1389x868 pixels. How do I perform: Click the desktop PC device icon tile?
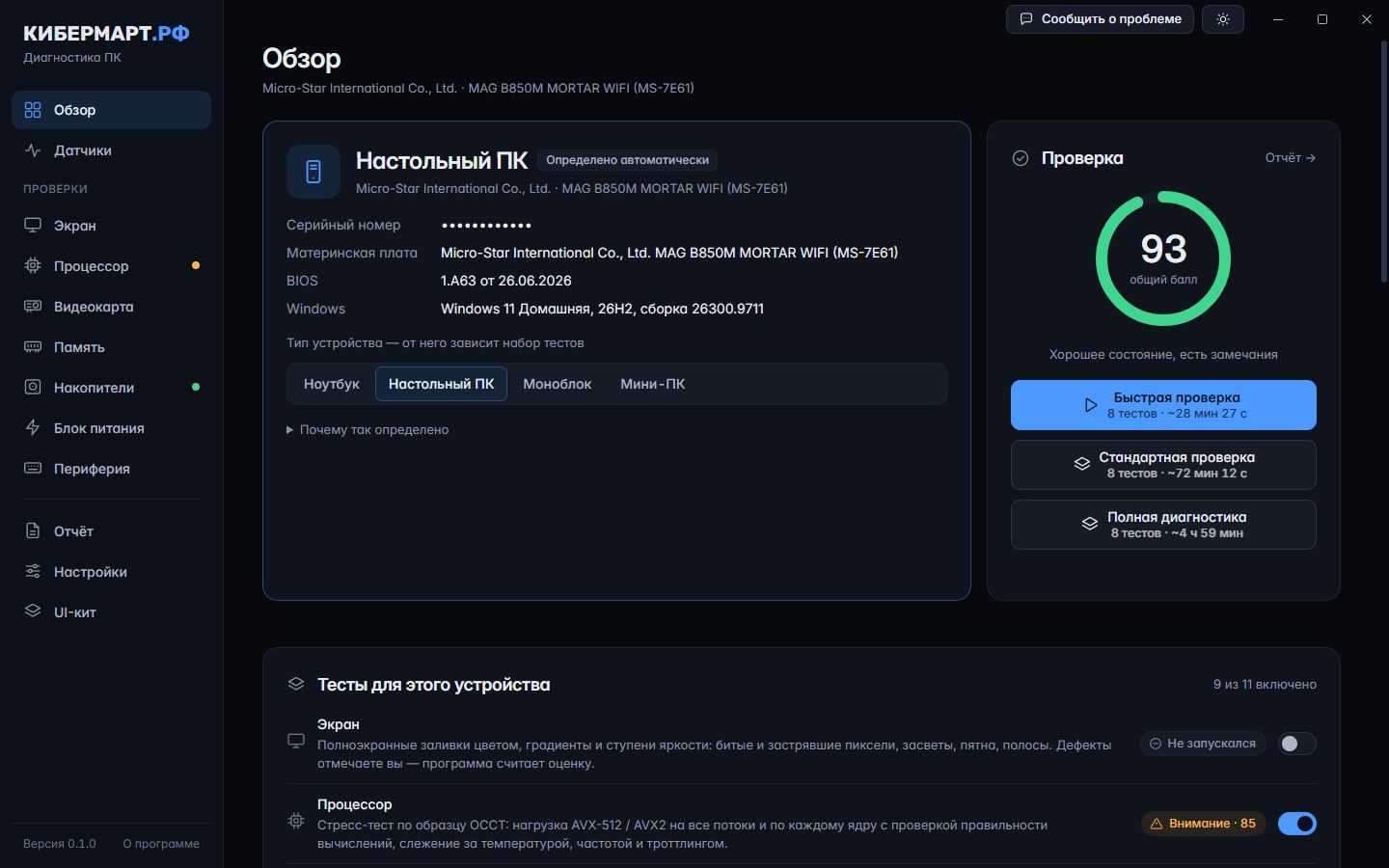(313, 172)
